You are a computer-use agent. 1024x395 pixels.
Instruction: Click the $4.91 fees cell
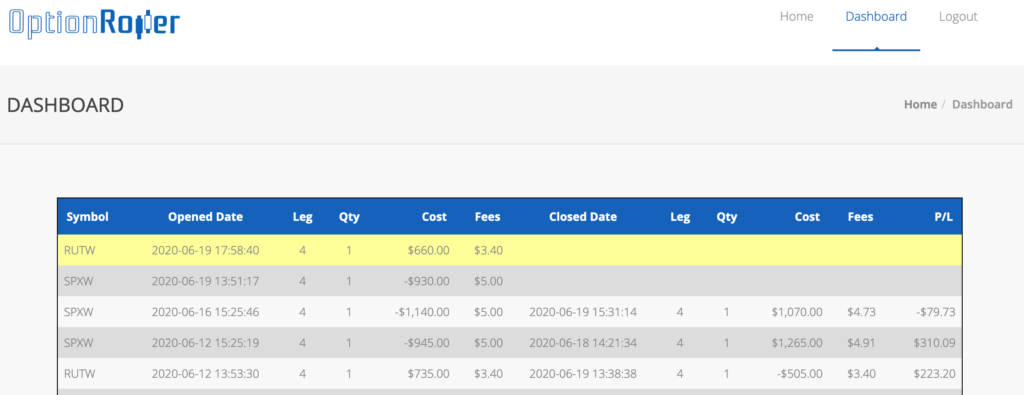click(860, 343)
